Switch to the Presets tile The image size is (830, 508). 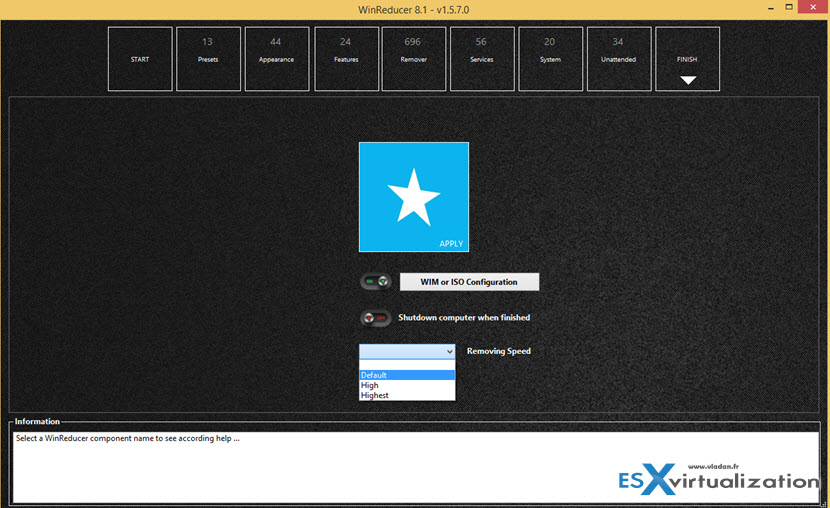tap(208, 59)
